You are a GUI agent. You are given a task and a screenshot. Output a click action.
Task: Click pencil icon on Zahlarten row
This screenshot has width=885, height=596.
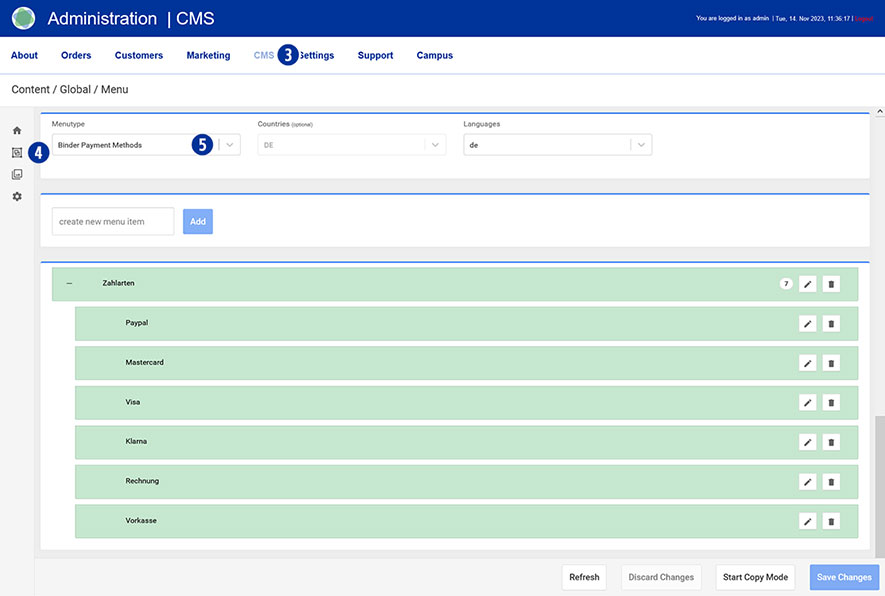coord(807,284)
